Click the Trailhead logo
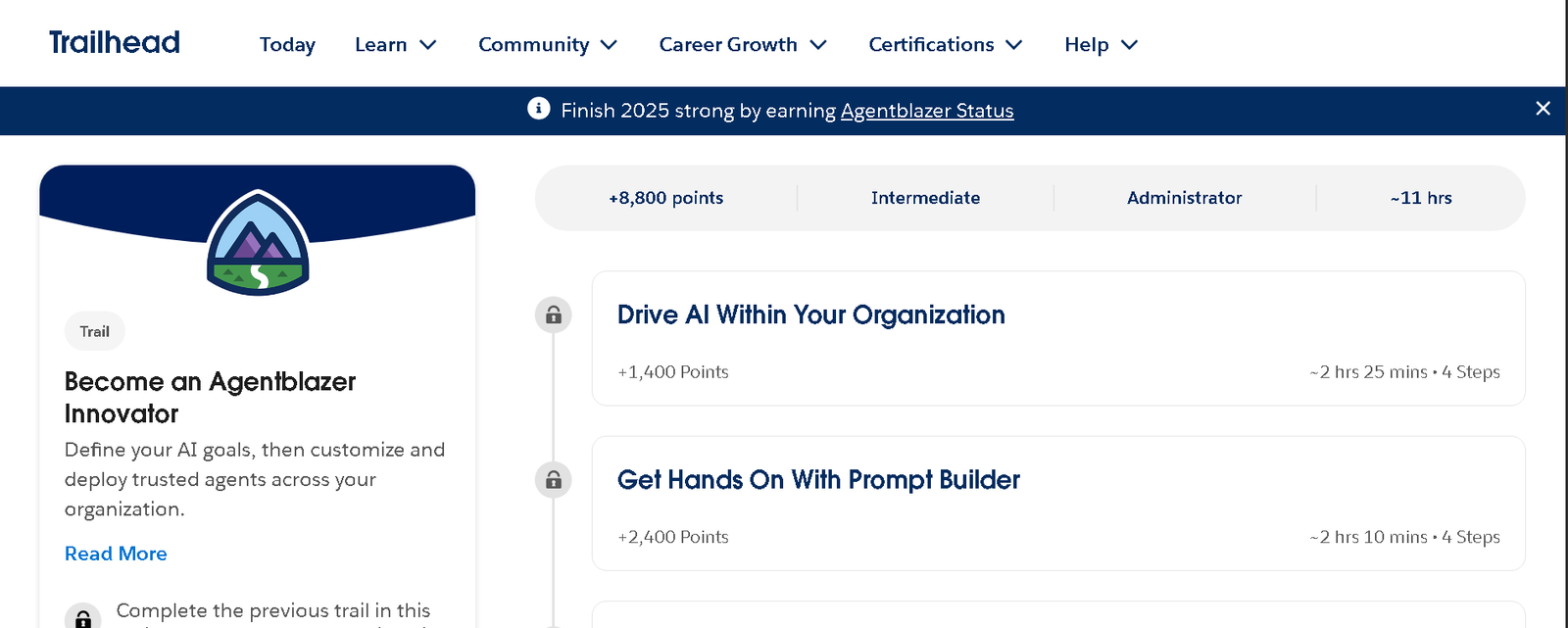The width and height of the screenshot is (1568, 628). [115, 42]
